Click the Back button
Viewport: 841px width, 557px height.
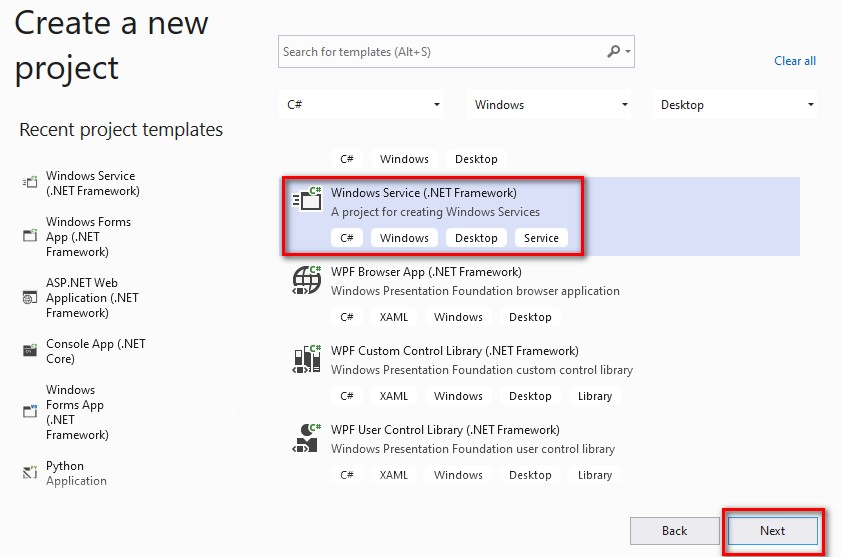pyautogui.click(x=674, y=531)
